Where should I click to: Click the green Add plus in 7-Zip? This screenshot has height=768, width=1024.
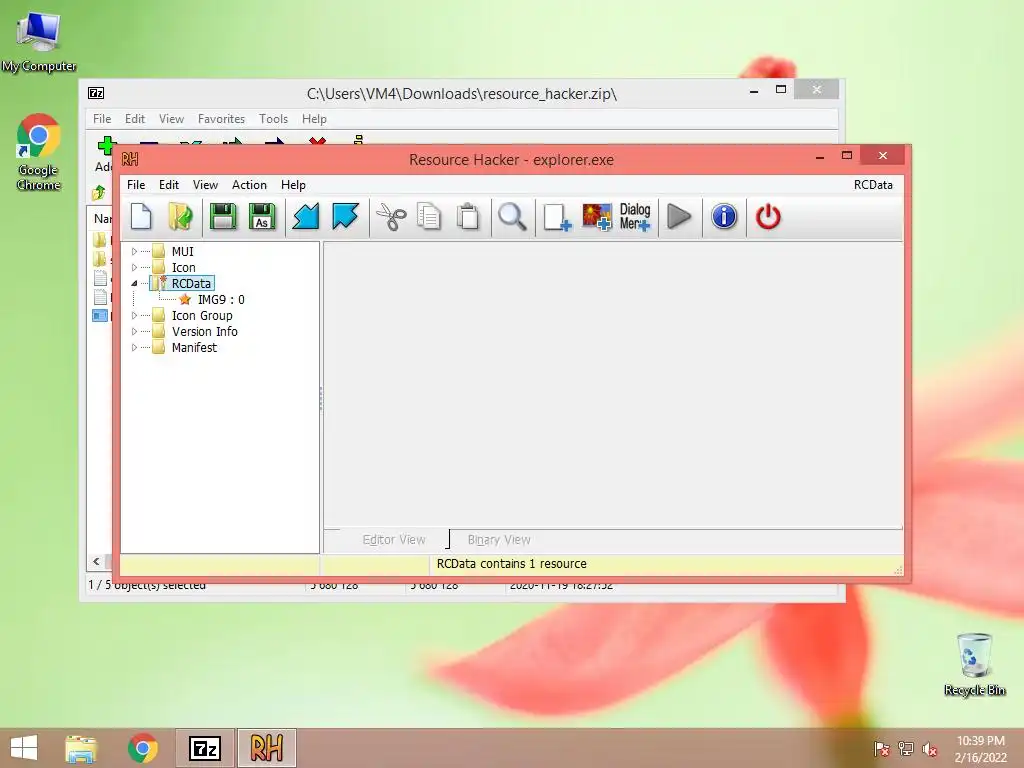[106, 144]
